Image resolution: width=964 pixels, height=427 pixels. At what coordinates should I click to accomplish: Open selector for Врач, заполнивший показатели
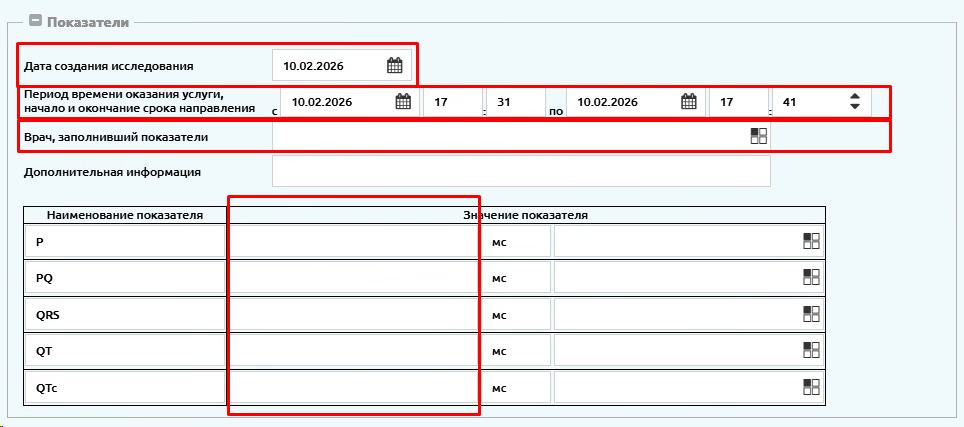(759, 136)
